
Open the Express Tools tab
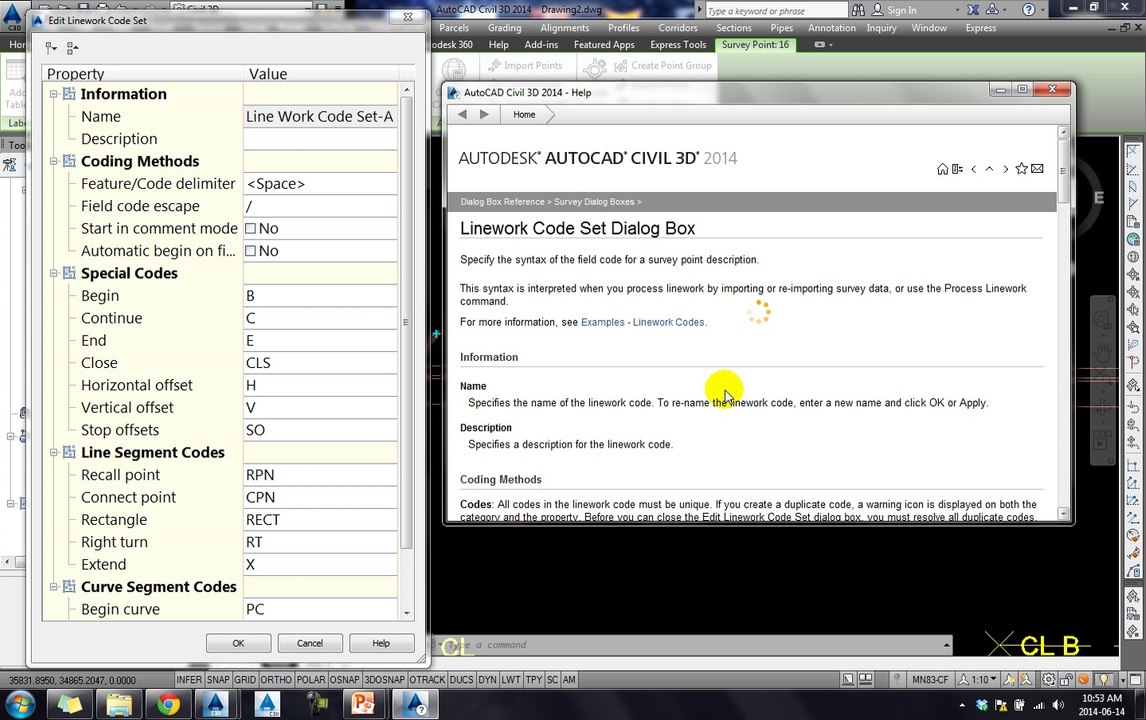tap(678, 45)
